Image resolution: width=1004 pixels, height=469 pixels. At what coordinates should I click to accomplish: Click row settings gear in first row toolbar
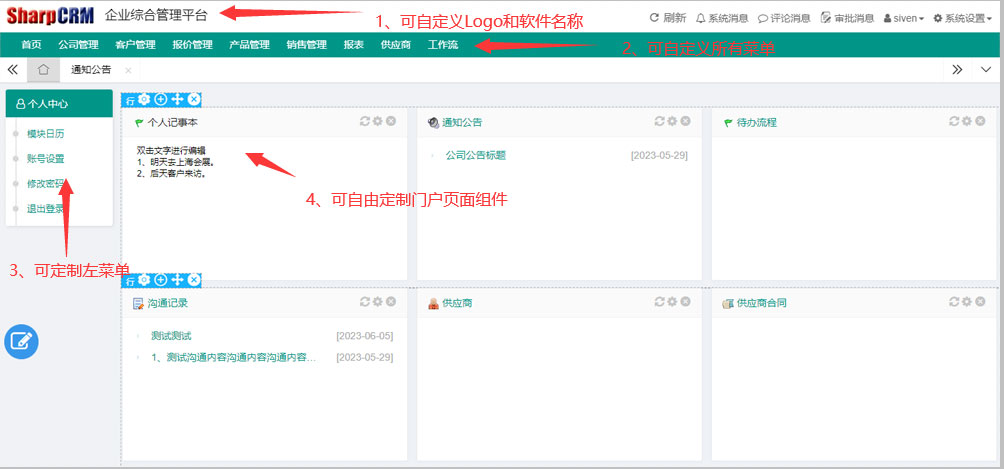pyautogui.click(x=144, y=99)
